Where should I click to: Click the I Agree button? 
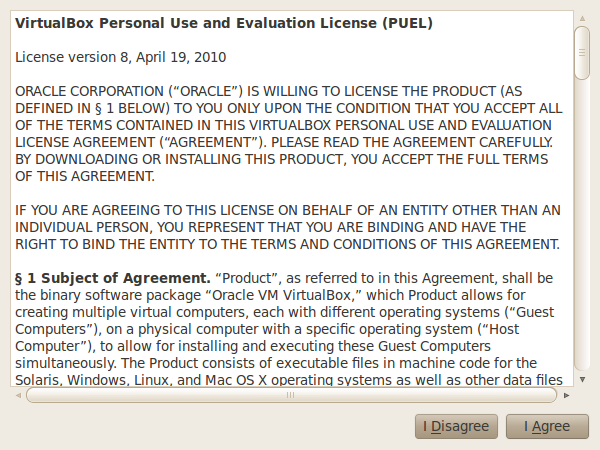click(546, 426)
